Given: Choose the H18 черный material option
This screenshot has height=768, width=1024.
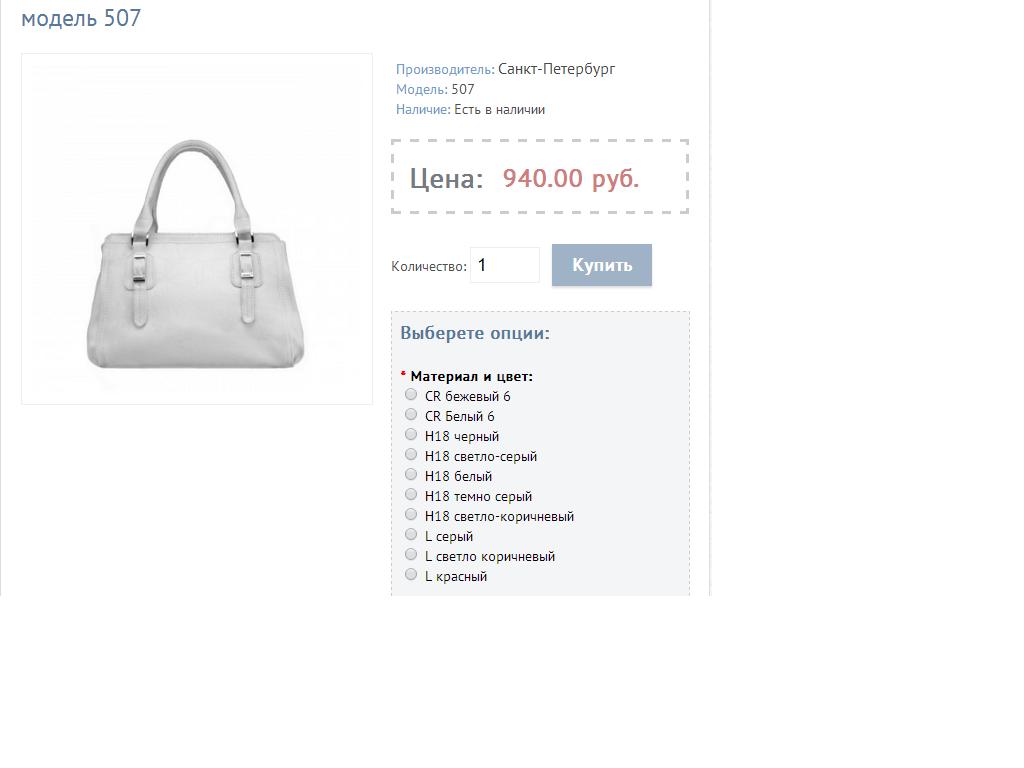Looking at the screenshot, I should 411,434.
